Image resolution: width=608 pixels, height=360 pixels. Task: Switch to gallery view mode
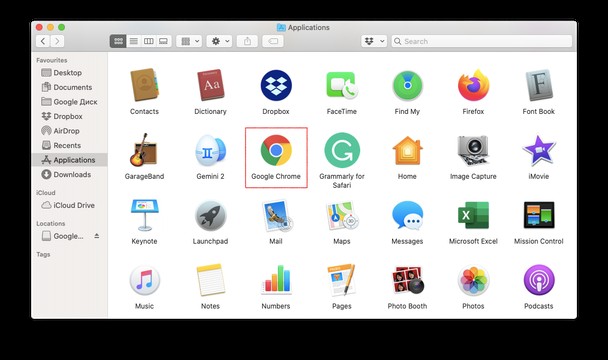click(x=164, y=41)
